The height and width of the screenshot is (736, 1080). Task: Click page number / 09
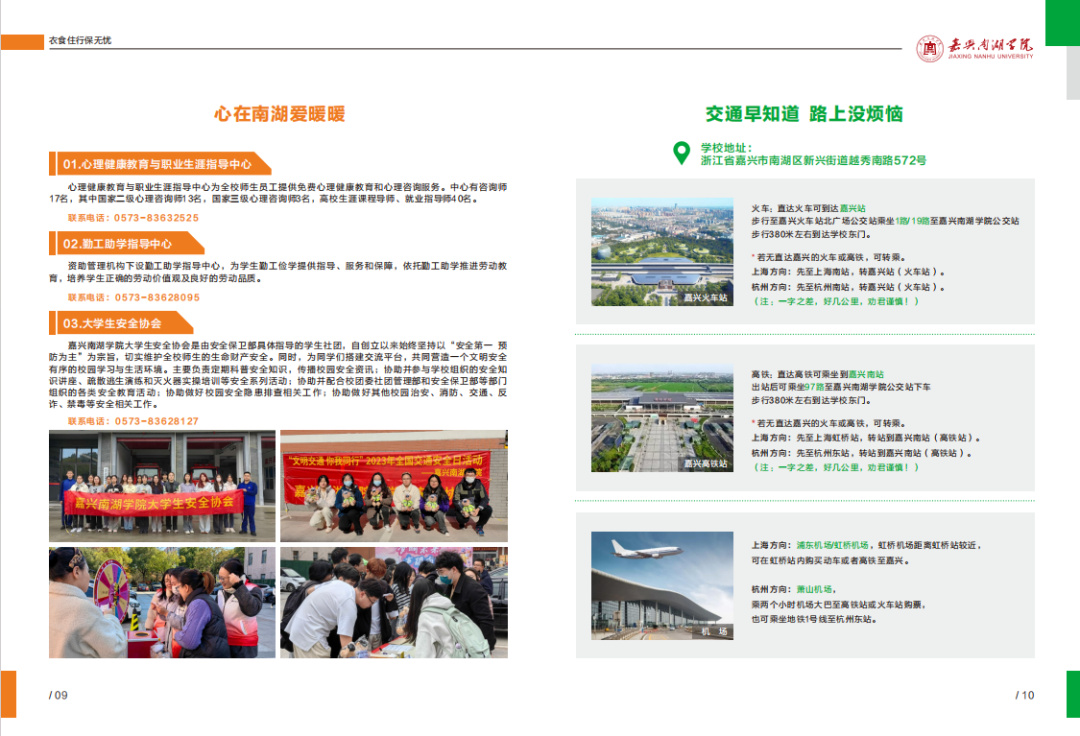coord(58,695)
